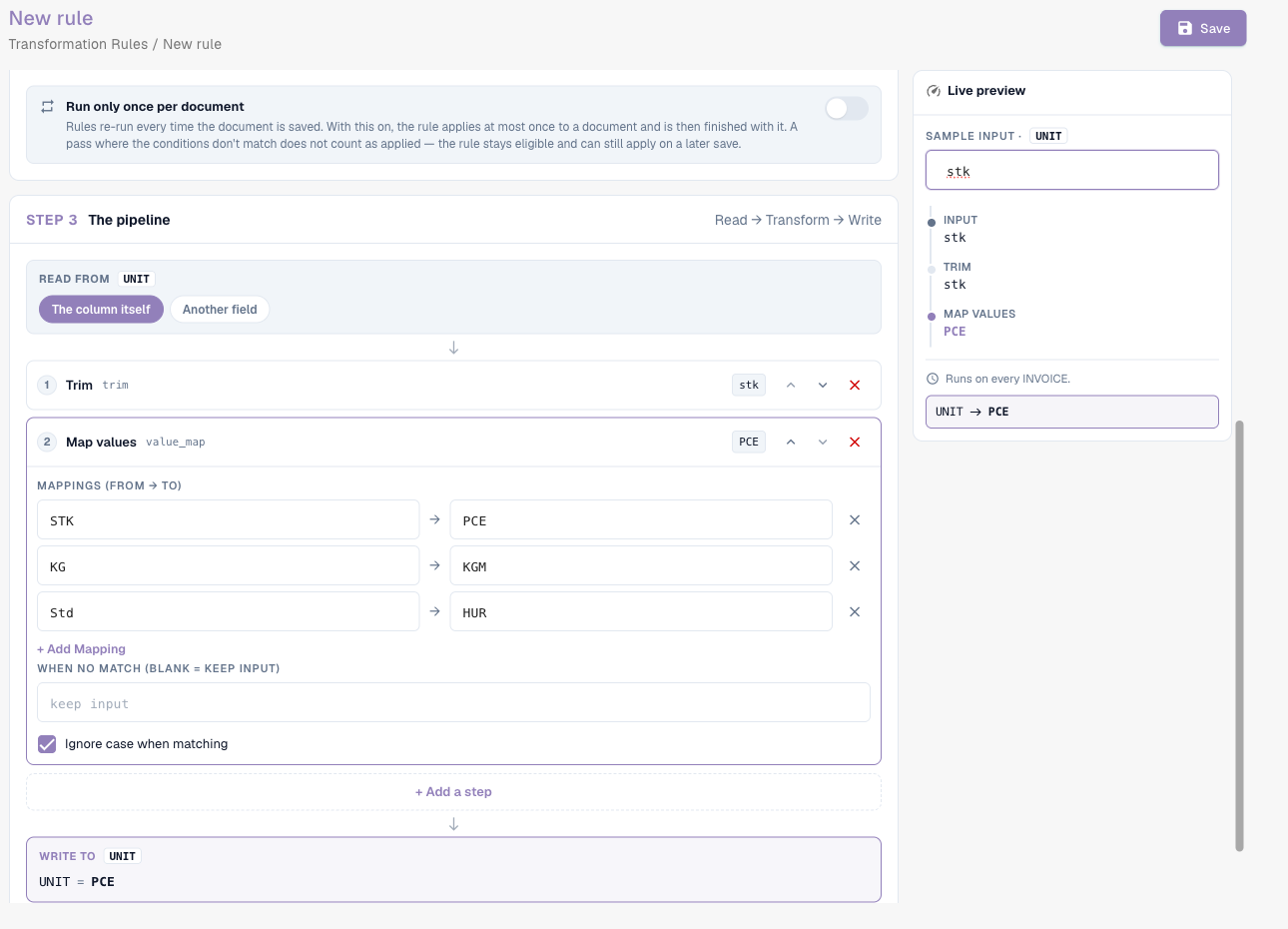Screen dimensions: 1288x929
Task: Move Map values step up arrow
Action: (791, 442)
